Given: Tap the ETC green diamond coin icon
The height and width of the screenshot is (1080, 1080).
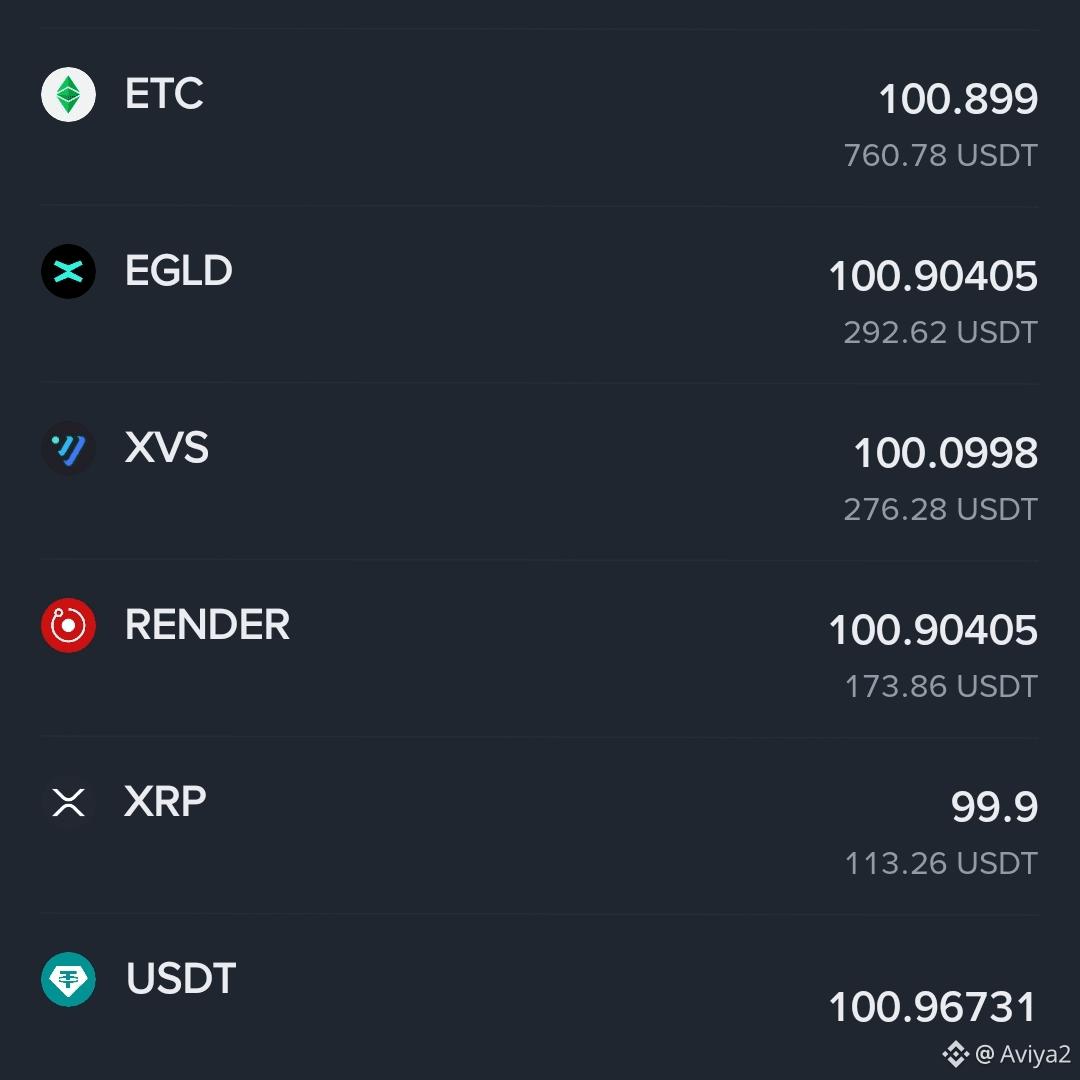Looking at the screenshot, I should (68, 94).
